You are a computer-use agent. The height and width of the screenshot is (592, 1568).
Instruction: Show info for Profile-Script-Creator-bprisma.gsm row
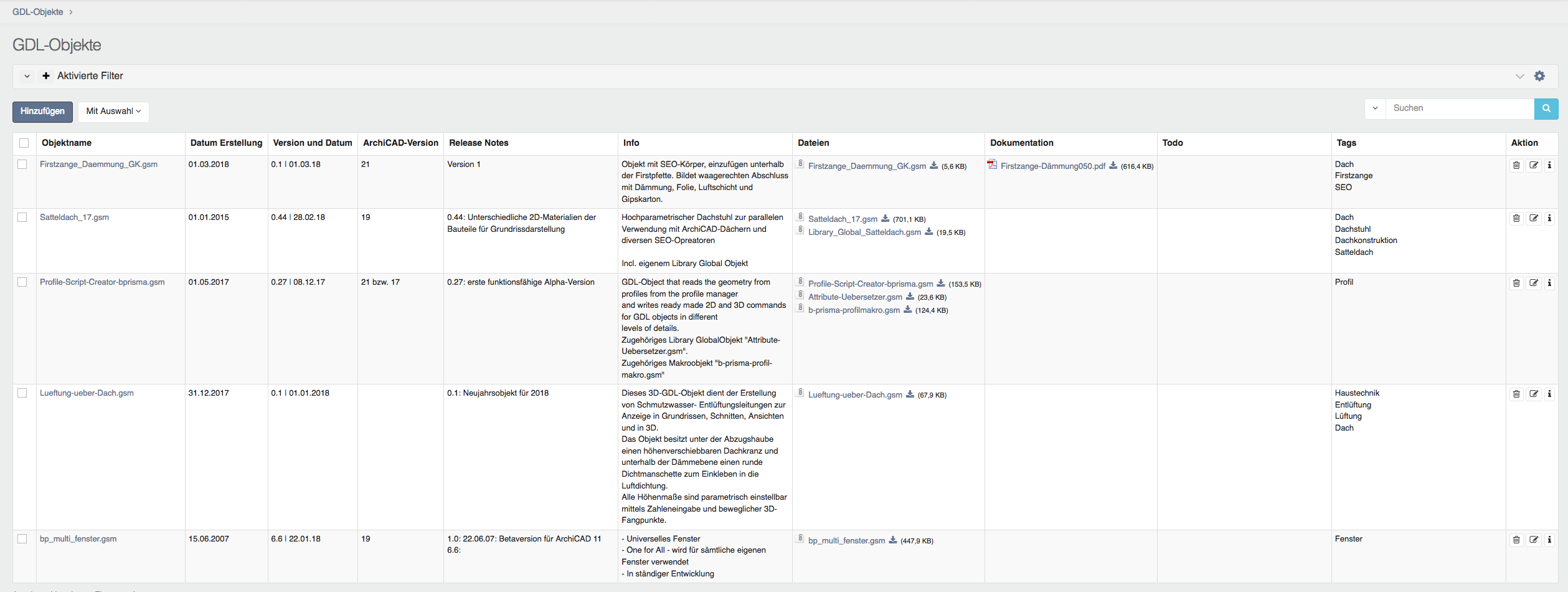(1549, 283)
